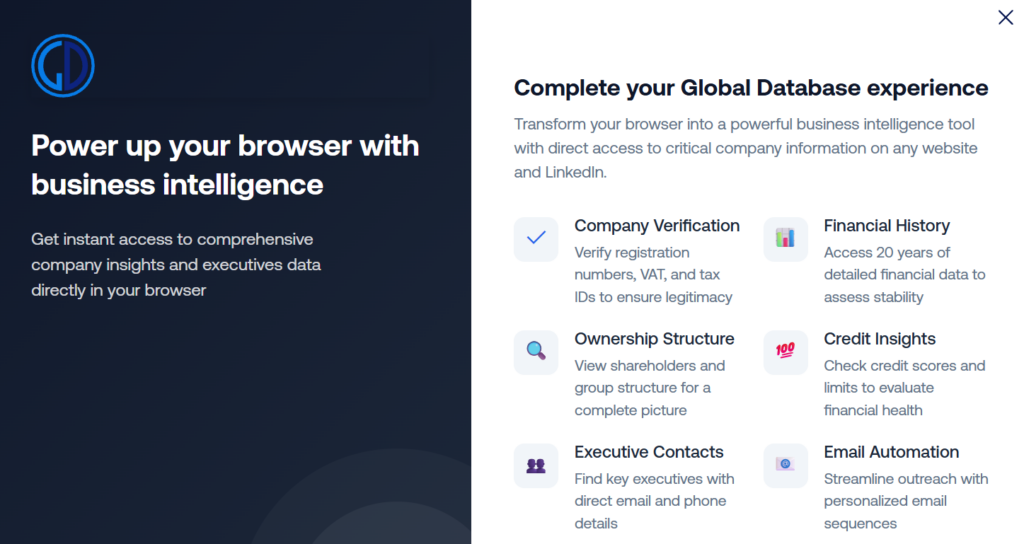Select the Email Automation heading
The width and height of the screenshot is (1024, 544).
pos(891,452)
